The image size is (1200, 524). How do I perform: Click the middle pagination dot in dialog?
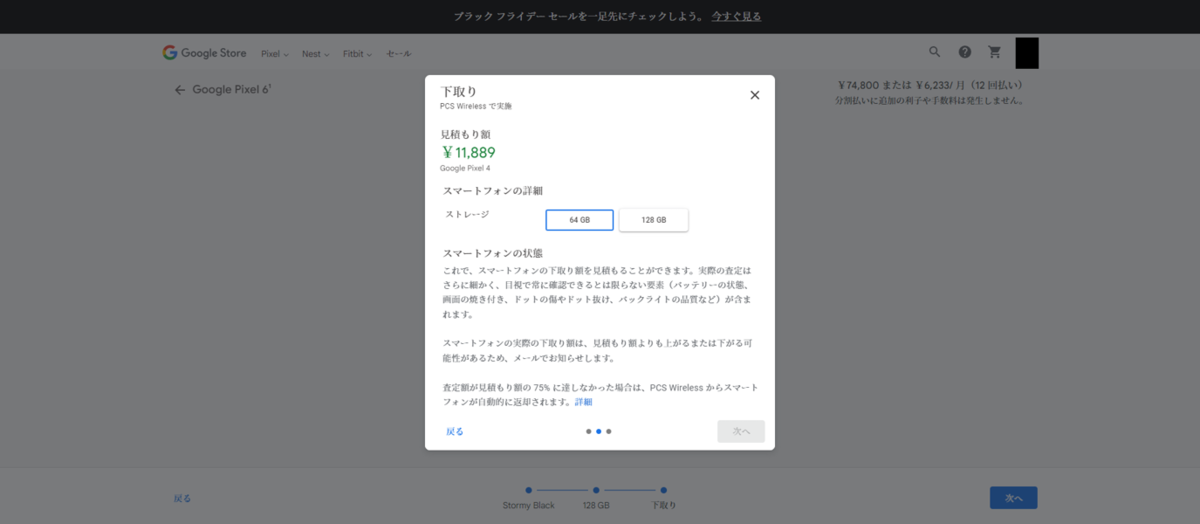(598, 432)
